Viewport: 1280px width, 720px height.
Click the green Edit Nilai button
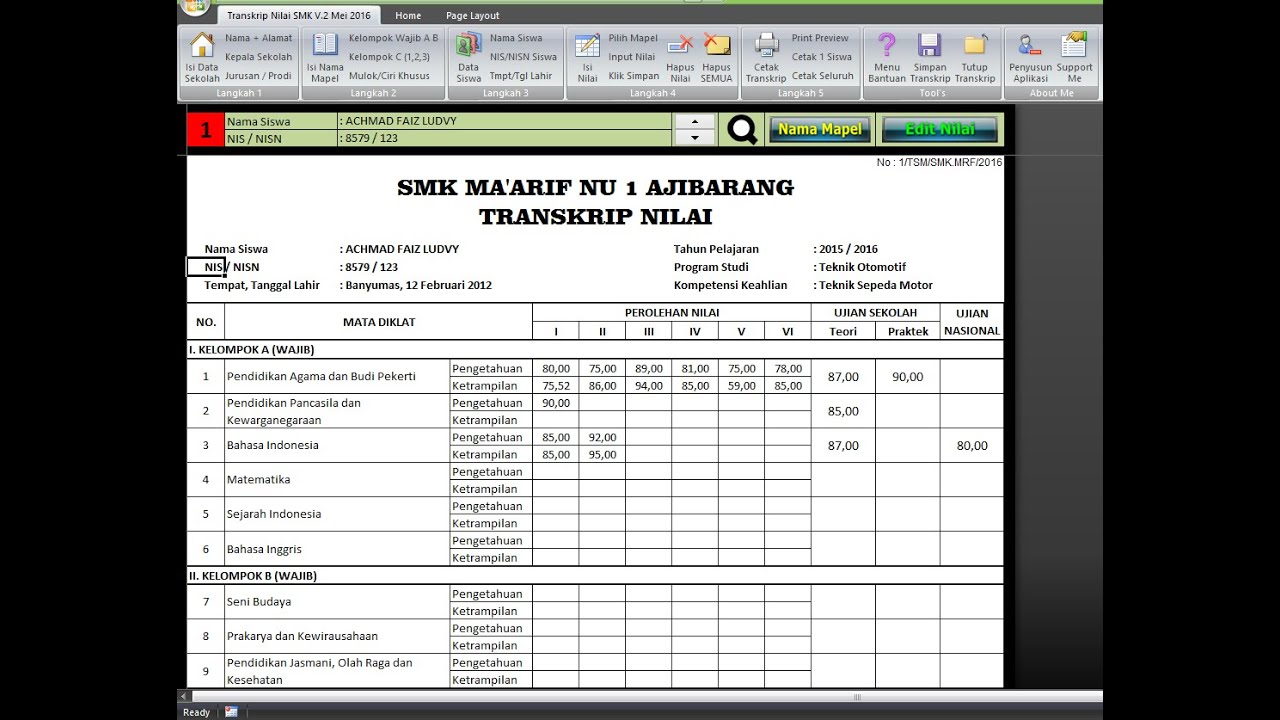coord(940,130)
